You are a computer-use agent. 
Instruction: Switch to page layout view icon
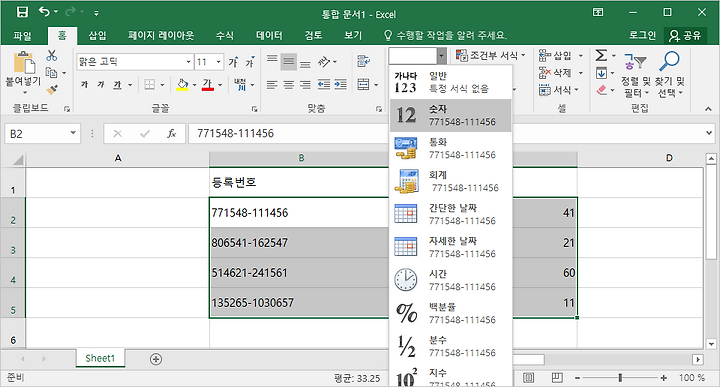[557, 377]
